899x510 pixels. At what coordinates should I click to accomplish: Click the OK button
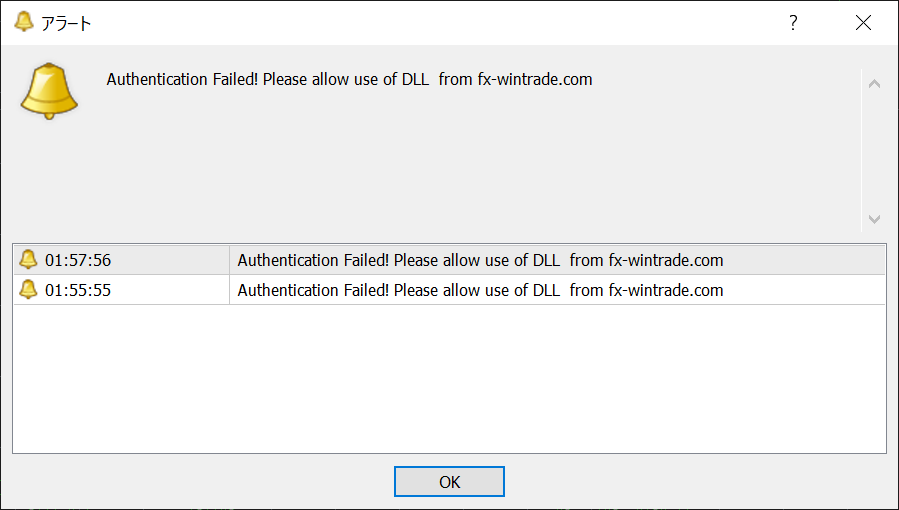[x=449, y=481]
